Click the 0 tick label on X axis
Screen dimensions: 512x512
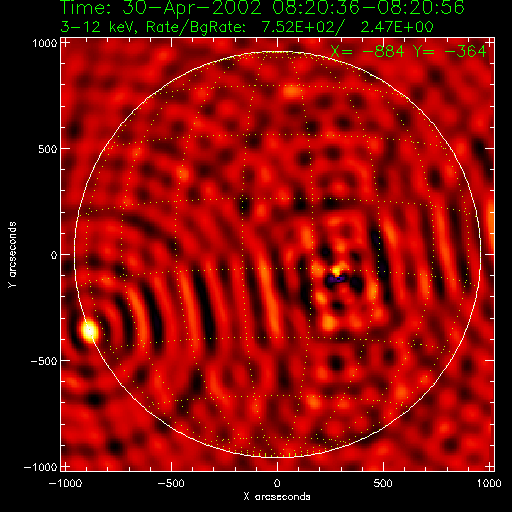click(277, 483)
